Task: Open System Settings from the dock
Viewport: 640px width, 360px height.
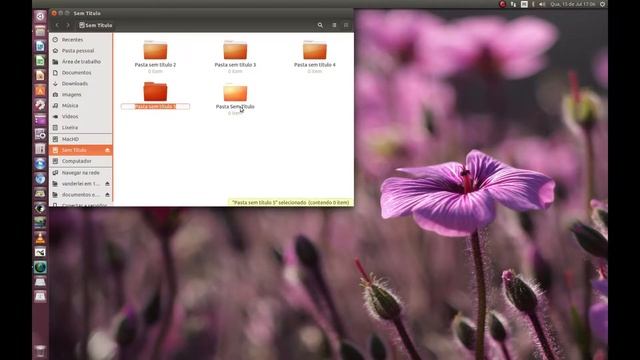Action: (x=40, y=105)
